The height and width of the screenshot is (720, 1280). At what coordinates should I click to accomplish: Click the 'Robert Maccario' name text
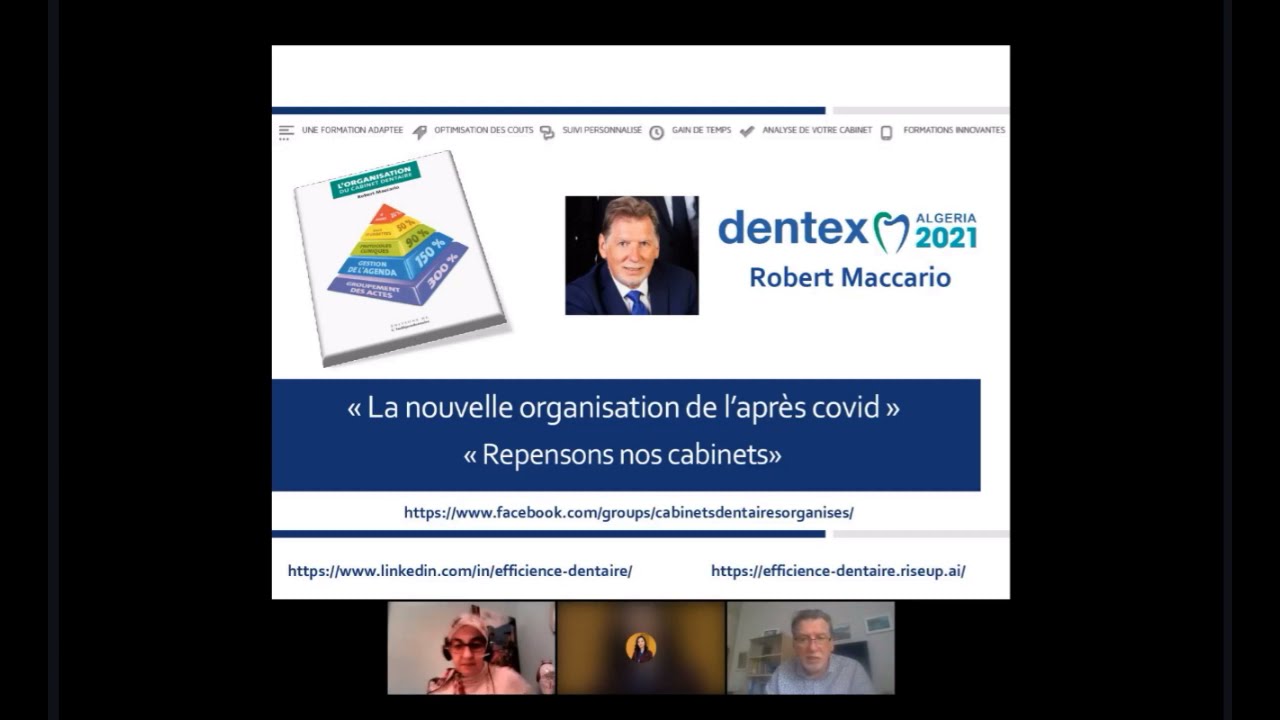pyautogui.click(x=850, y=277)
